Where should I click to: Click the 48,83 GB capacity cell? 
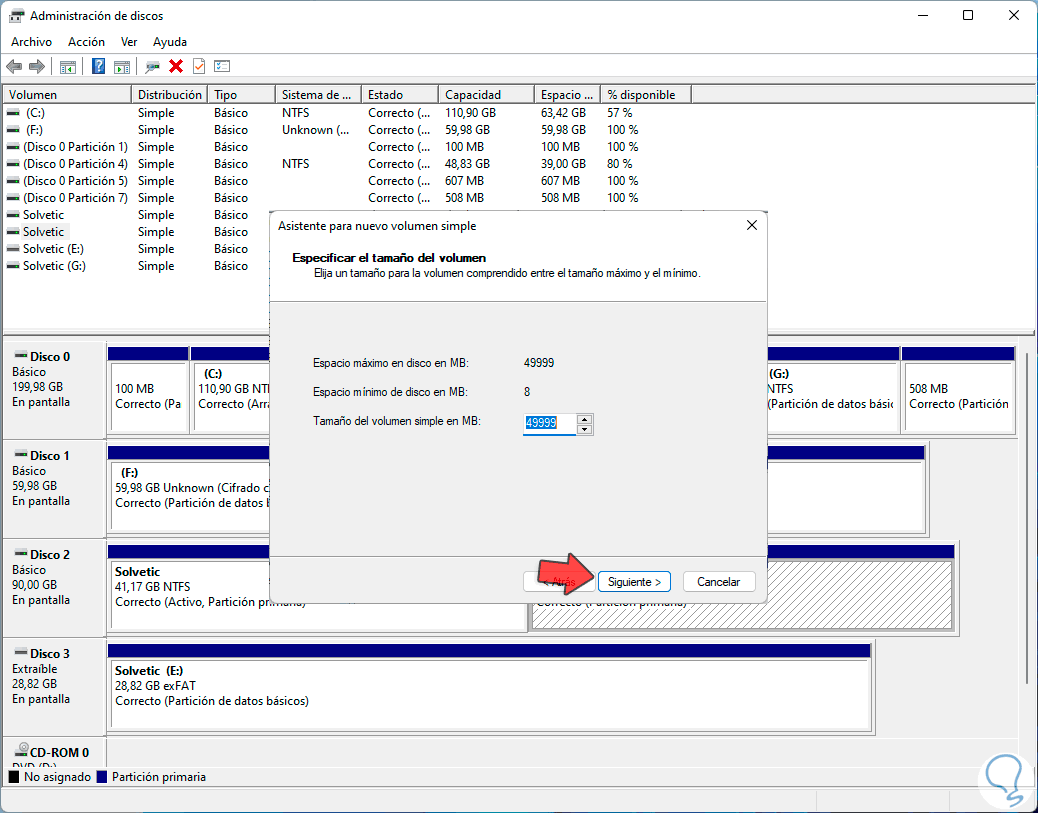pos(467,164)
